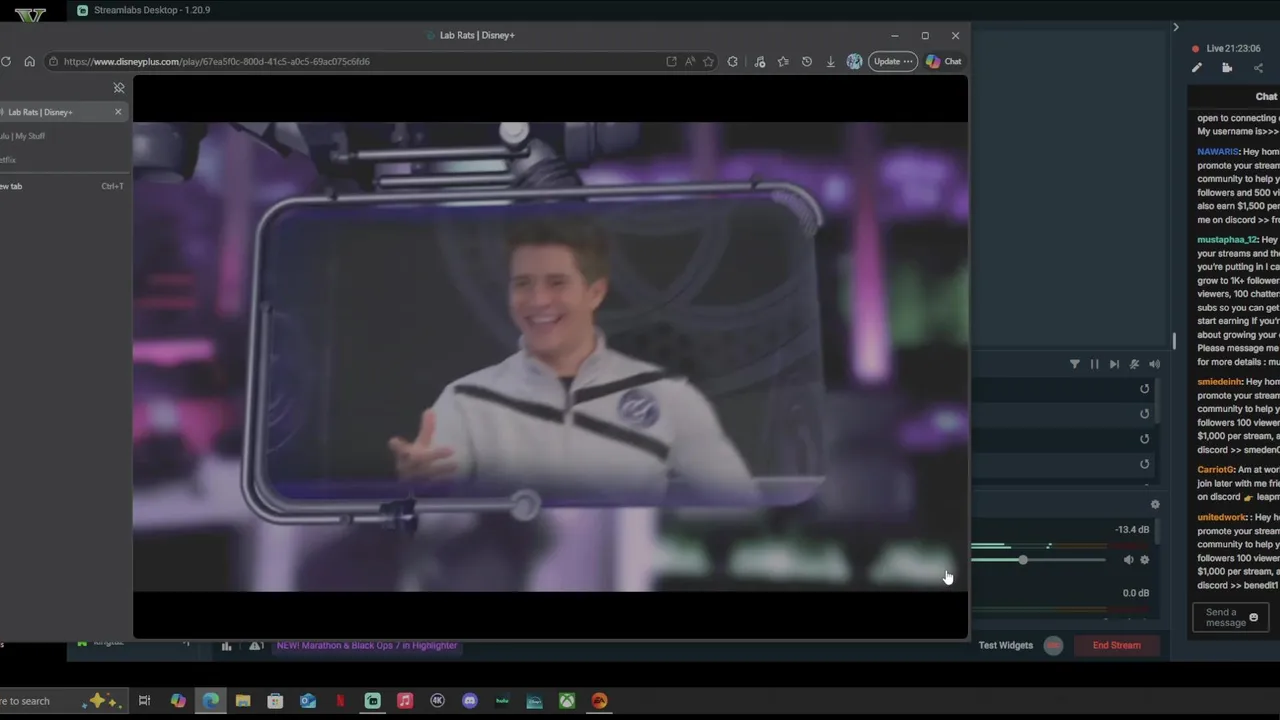
Task: Open Netflix app from the taskbar
Action: [x=340, y=701]
